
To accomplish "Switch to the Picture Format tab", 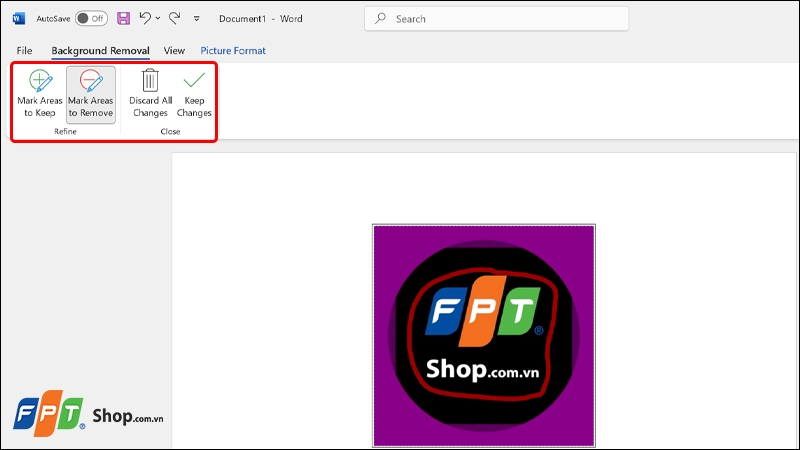I will coord(233,51).
